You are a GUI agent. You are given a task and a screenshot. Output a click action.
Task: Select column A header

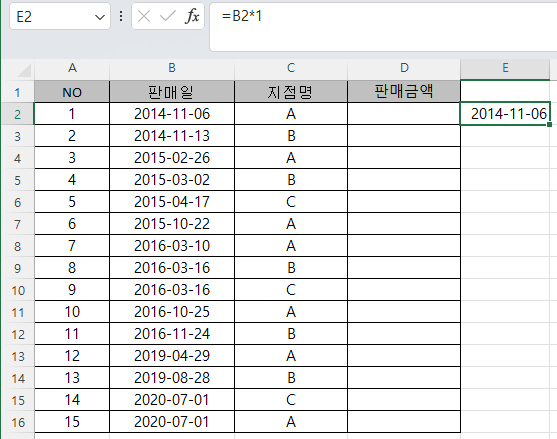(72, 68)
